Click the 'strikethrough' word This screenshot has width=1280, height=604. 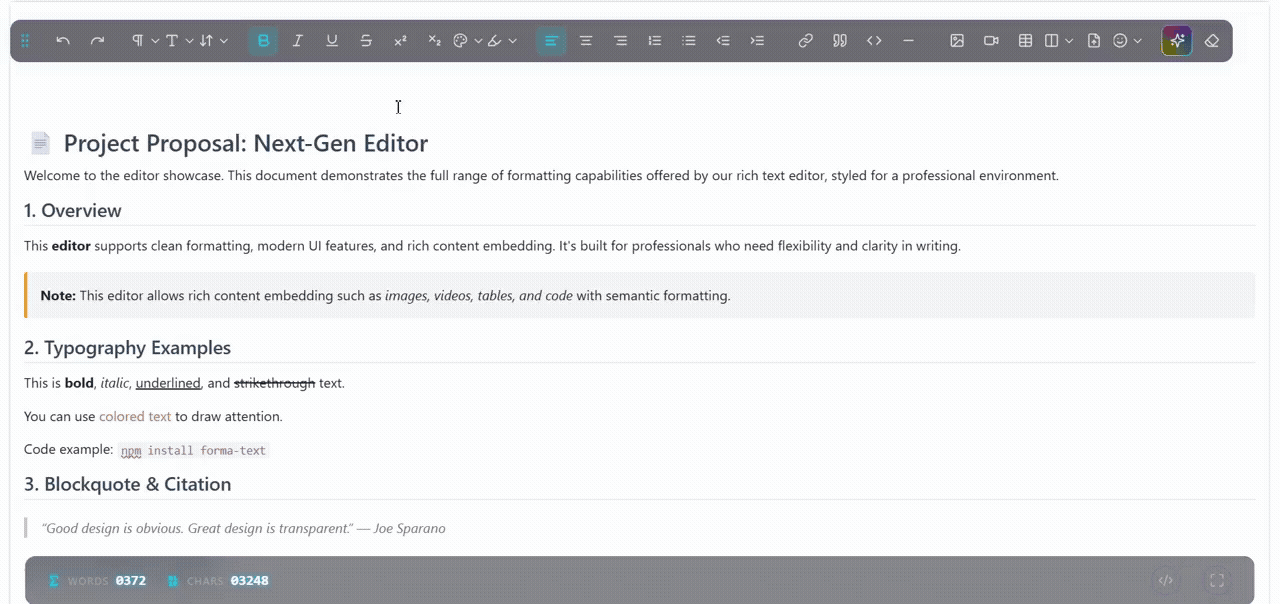(x=274, y=383)
